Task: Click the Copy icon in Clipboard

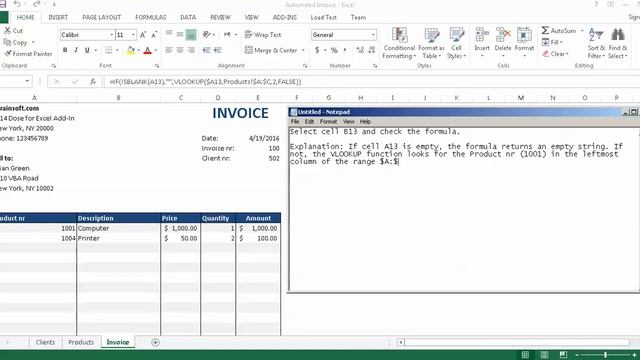Action: pyautogui.click(x=7, y=42)
